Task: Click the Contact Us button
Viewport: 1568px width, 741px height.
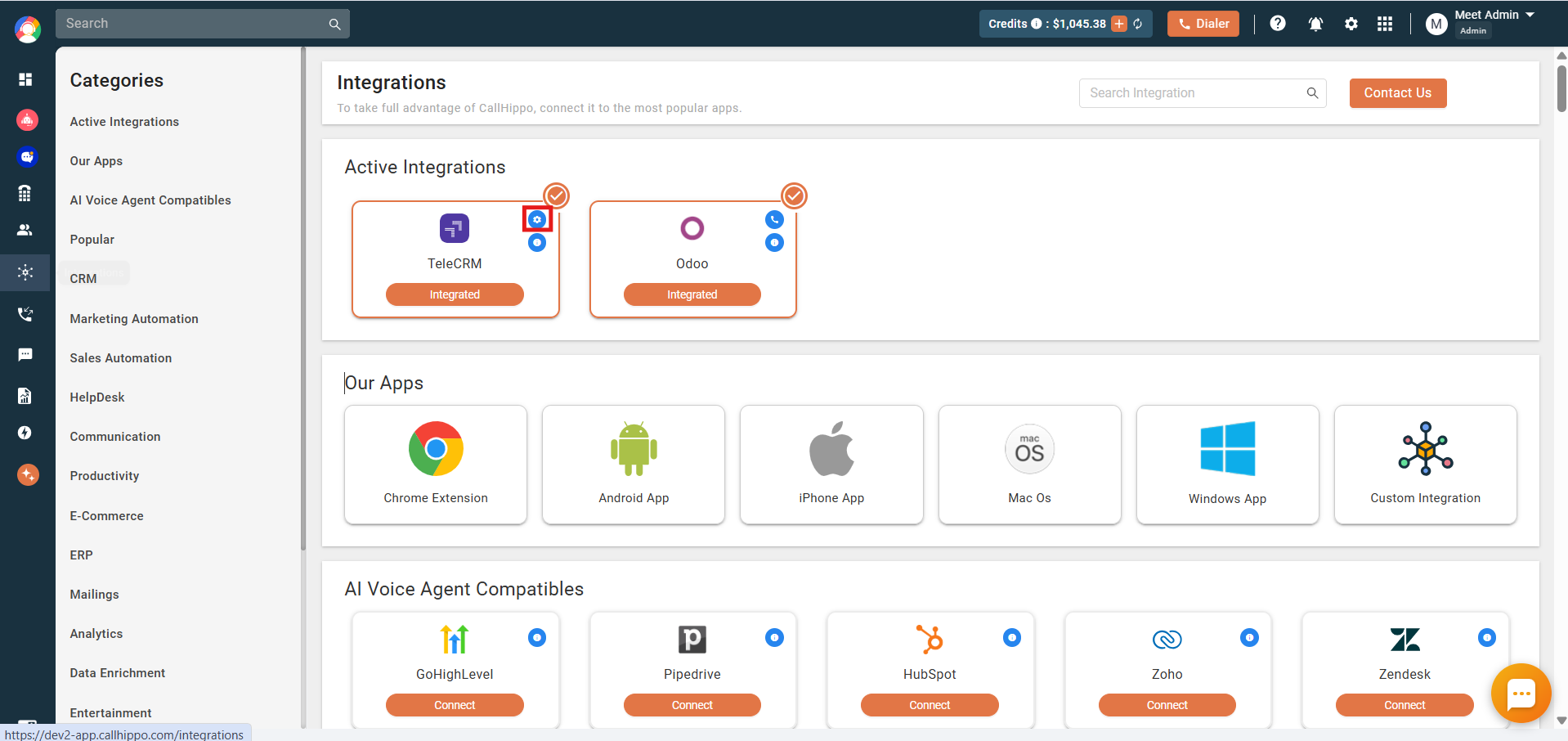Action: [x=1398, y=93]
